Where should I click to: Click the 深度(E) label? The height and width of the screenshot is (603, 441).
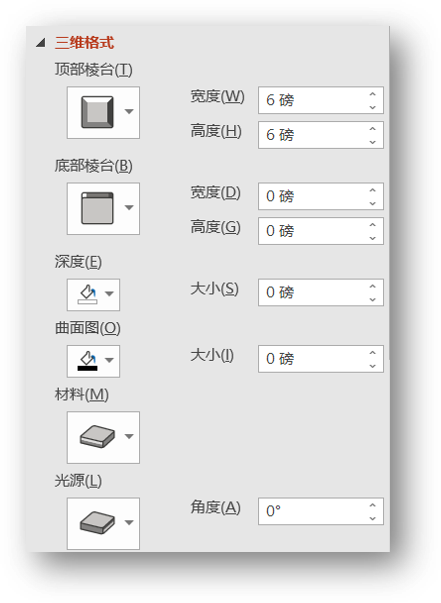[78, 262]
